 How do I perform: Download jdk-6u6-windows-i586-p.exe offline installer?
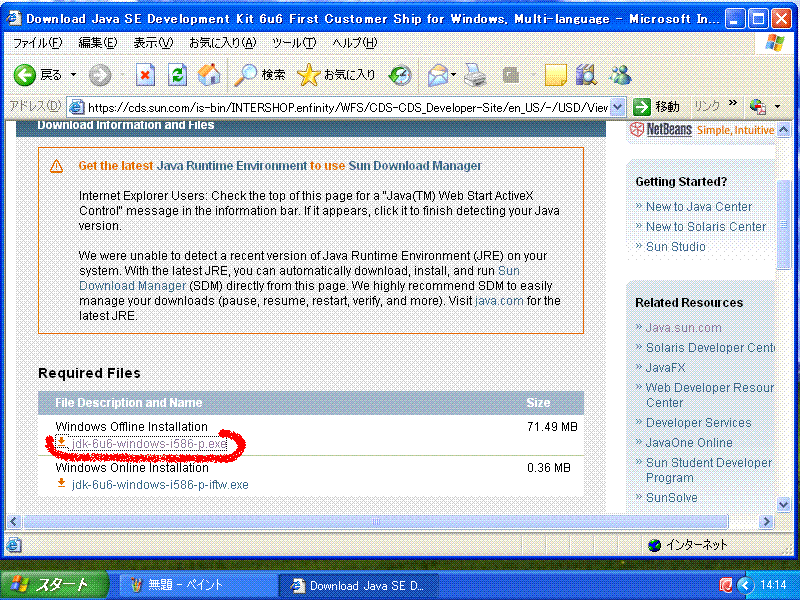[x=149, y=444]
